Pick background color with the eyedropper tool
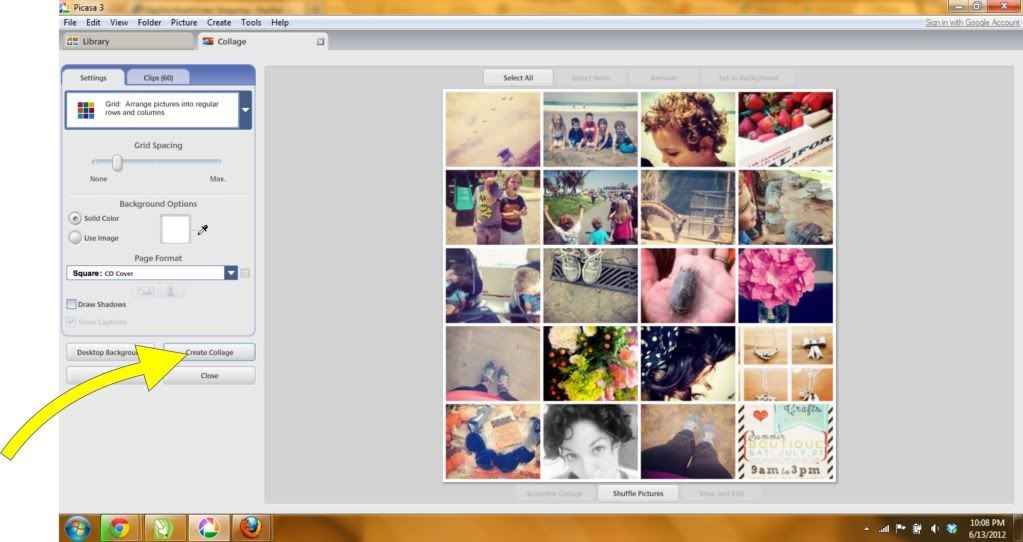Viewport: 1023px width, 542px height. tap(203, 230)
